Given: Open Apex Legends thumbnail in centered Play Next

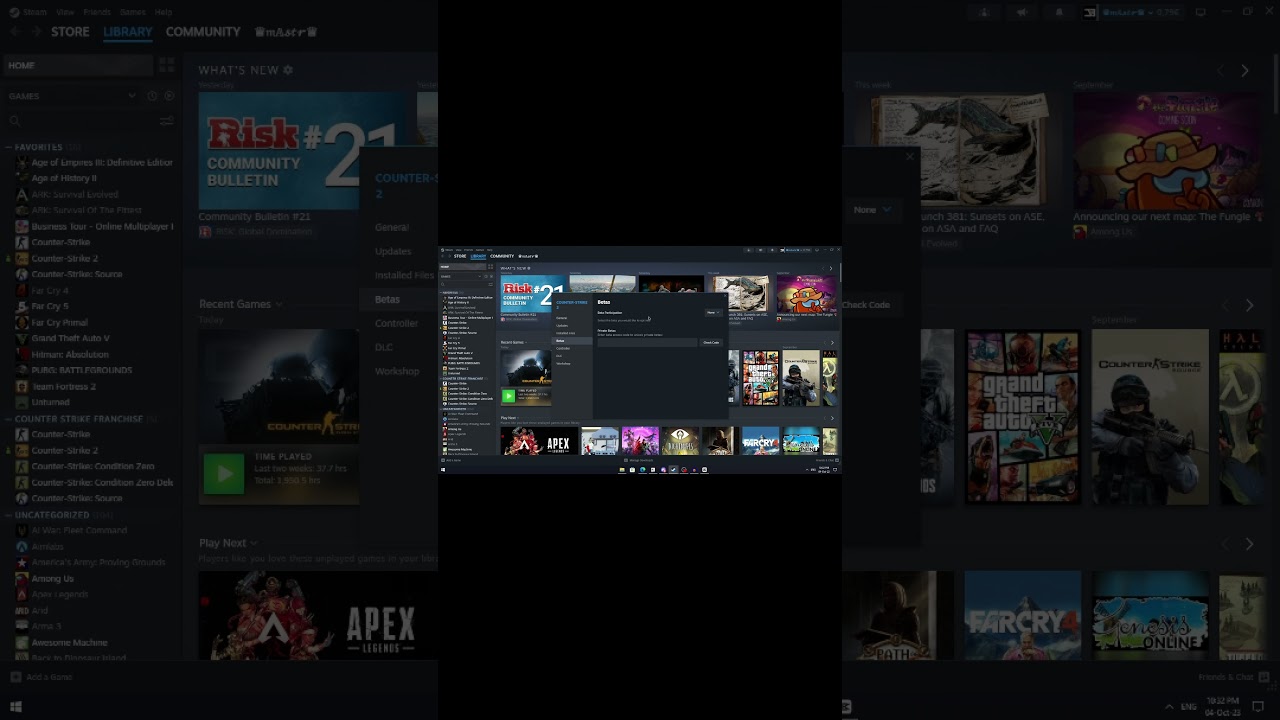Looking at the screenshot, I should (x=539, y=441).
